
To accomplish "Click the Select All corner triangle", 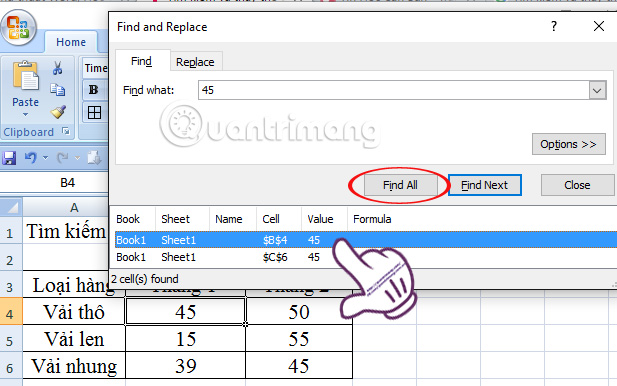I will point(11,207).
